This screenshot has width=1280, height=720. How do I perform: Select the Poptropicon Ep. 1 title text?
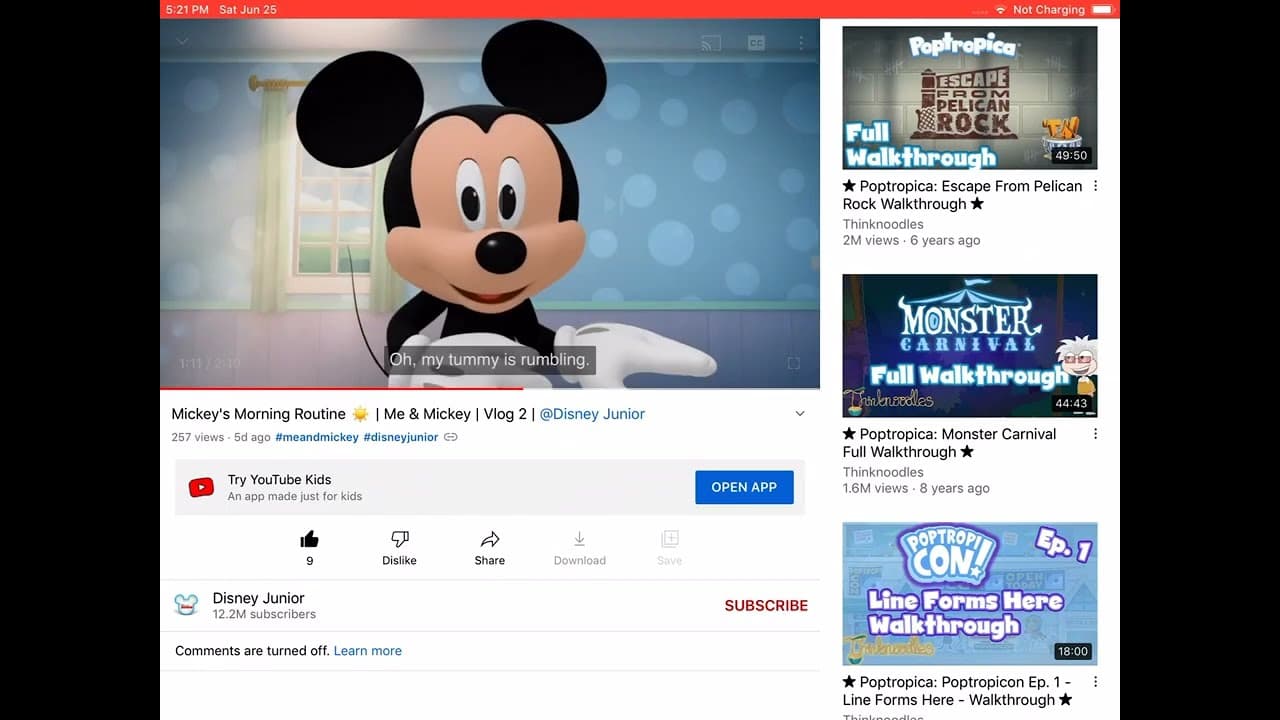(x=958, y=691)
